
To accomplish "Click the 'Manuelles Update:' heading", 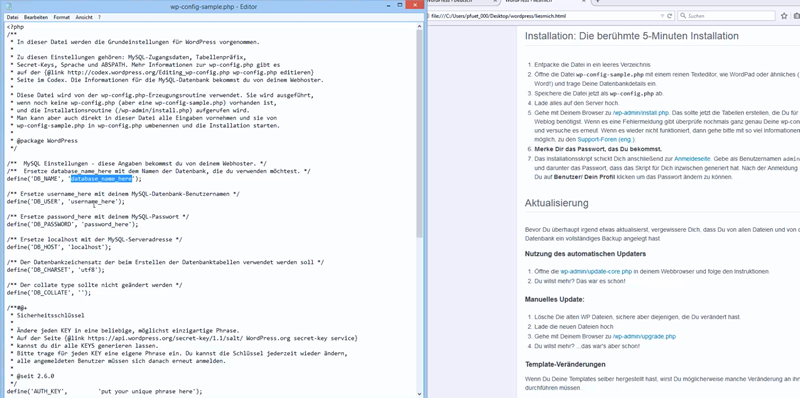I will [555, 300].
